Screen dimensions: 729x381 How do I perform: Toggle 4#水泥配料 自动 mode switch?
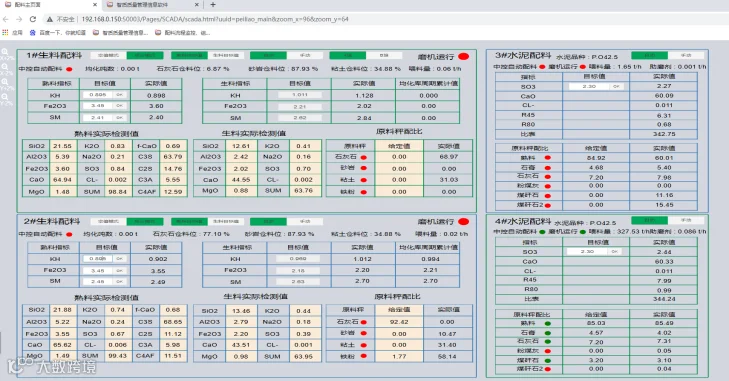point(649,220)
